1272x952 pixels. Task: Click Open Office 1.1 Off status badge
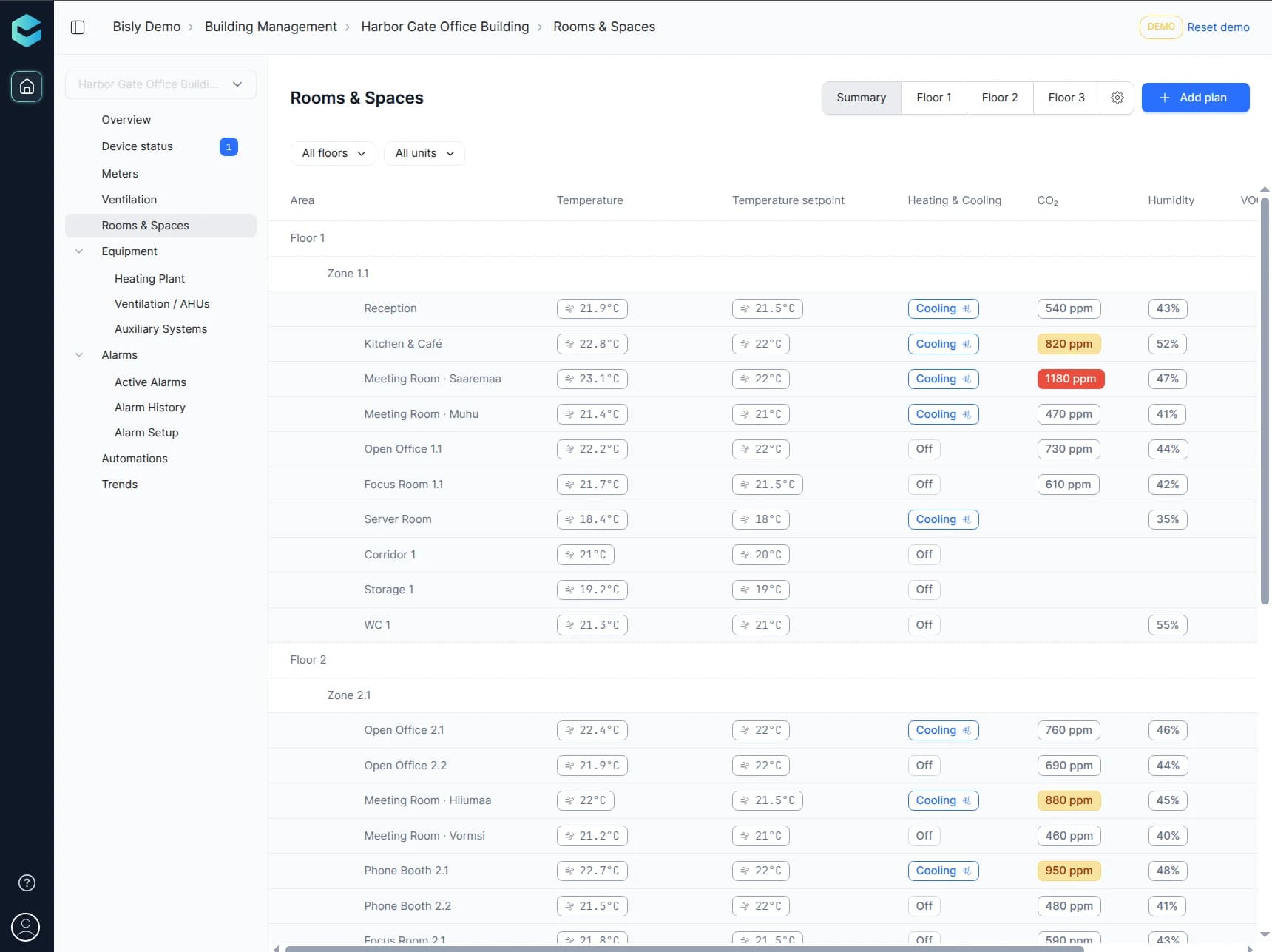(924, 449)
